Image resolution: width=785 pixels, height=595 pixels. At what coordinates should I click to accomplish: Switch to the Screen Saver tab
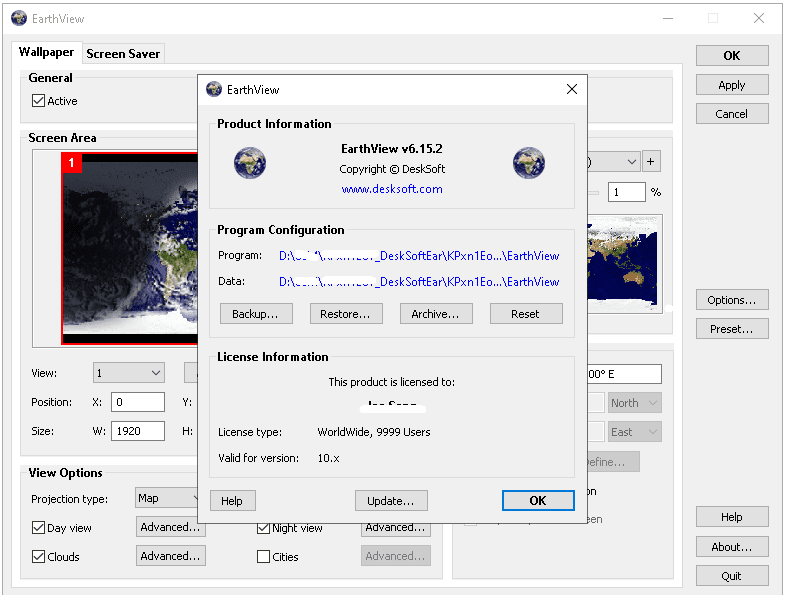pyautogui.click(x=123, y=54)
